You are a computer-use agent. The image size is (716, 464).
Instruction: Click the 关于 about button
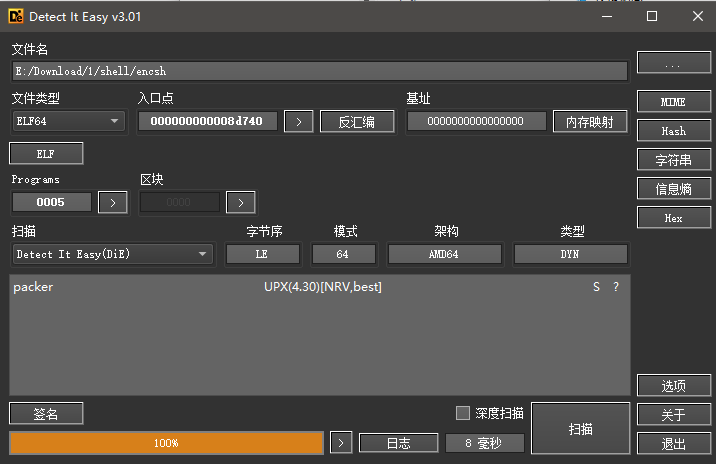(674, 415)
